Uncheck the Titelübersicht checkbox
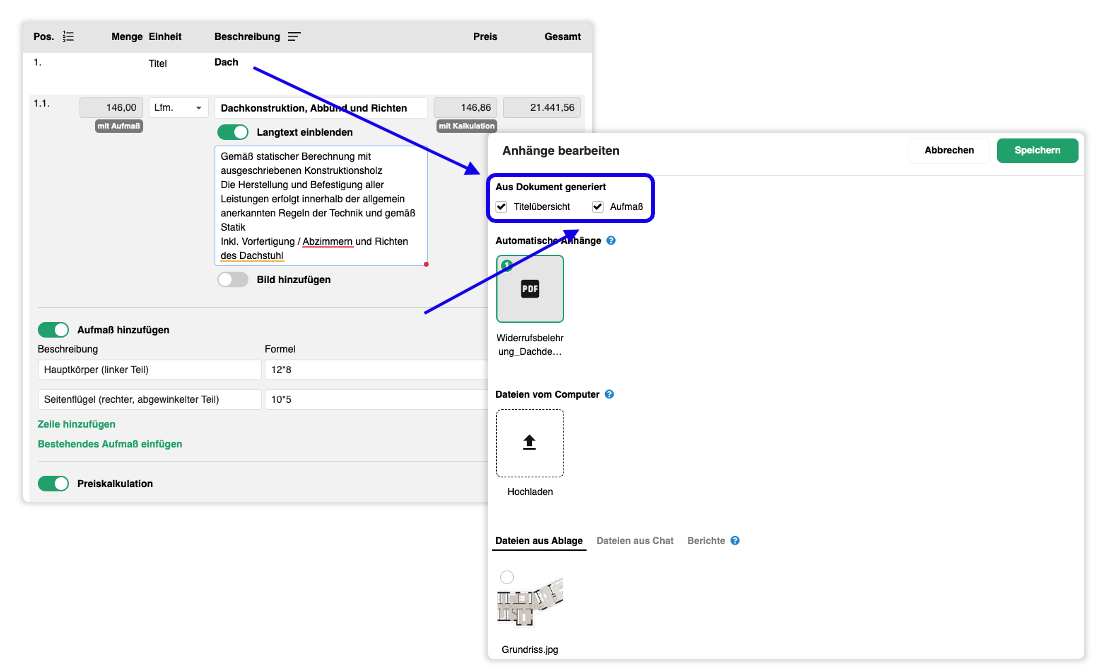The height and width of the screenshot is (672, 1106). (502, 207)
